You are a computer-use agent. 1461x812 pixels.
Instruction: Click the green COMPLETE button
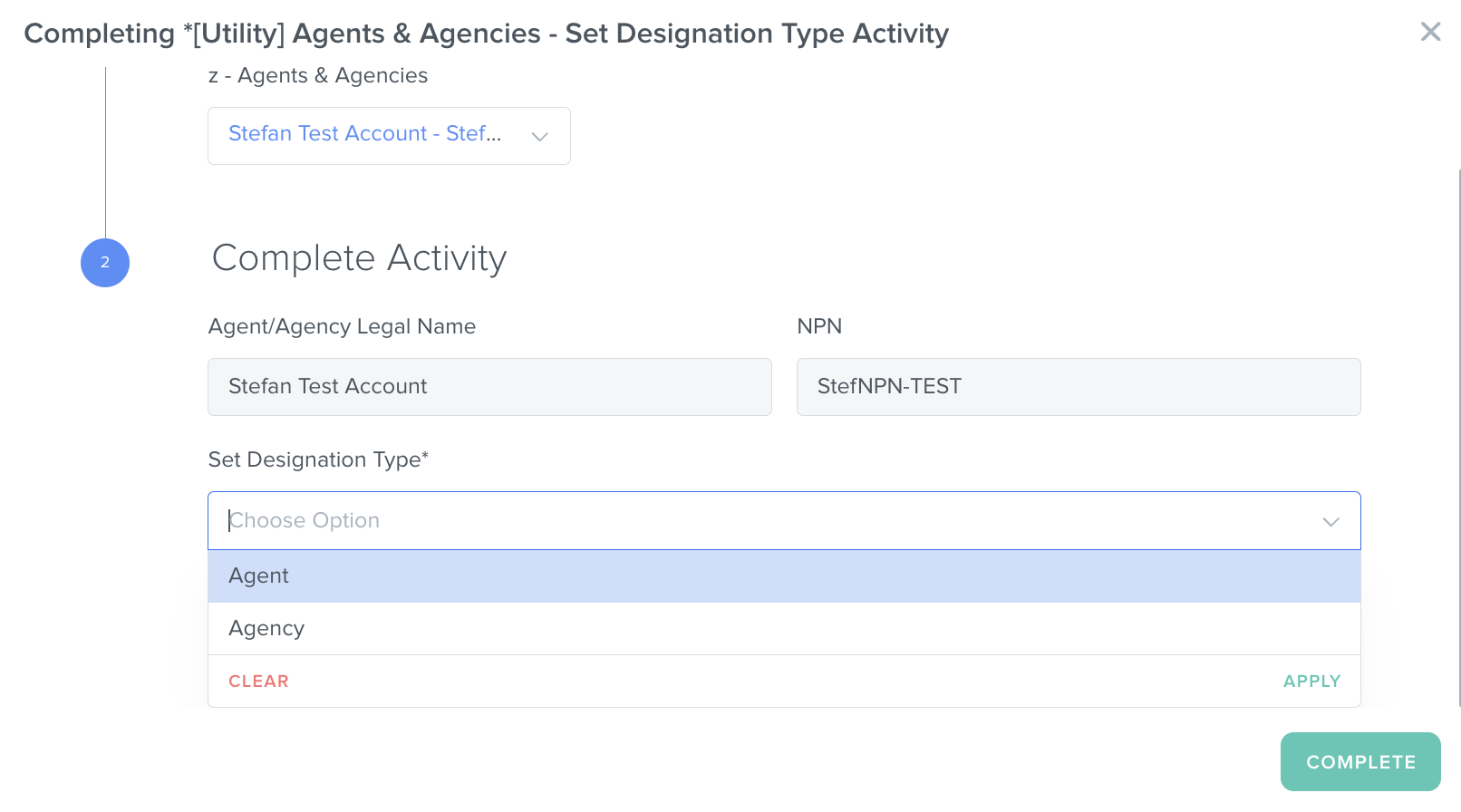1359,762
